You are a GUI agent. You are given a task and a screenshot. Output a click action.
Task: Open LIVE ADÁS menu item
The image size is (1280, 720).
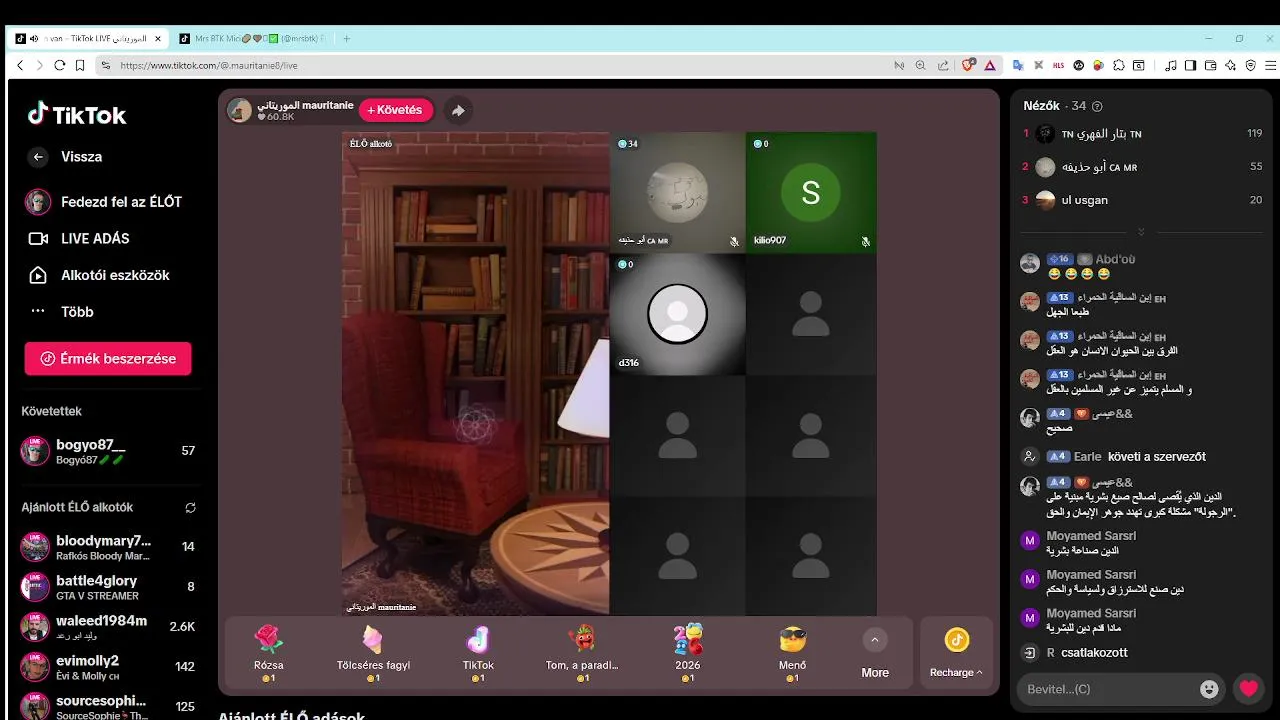(79, 238)
